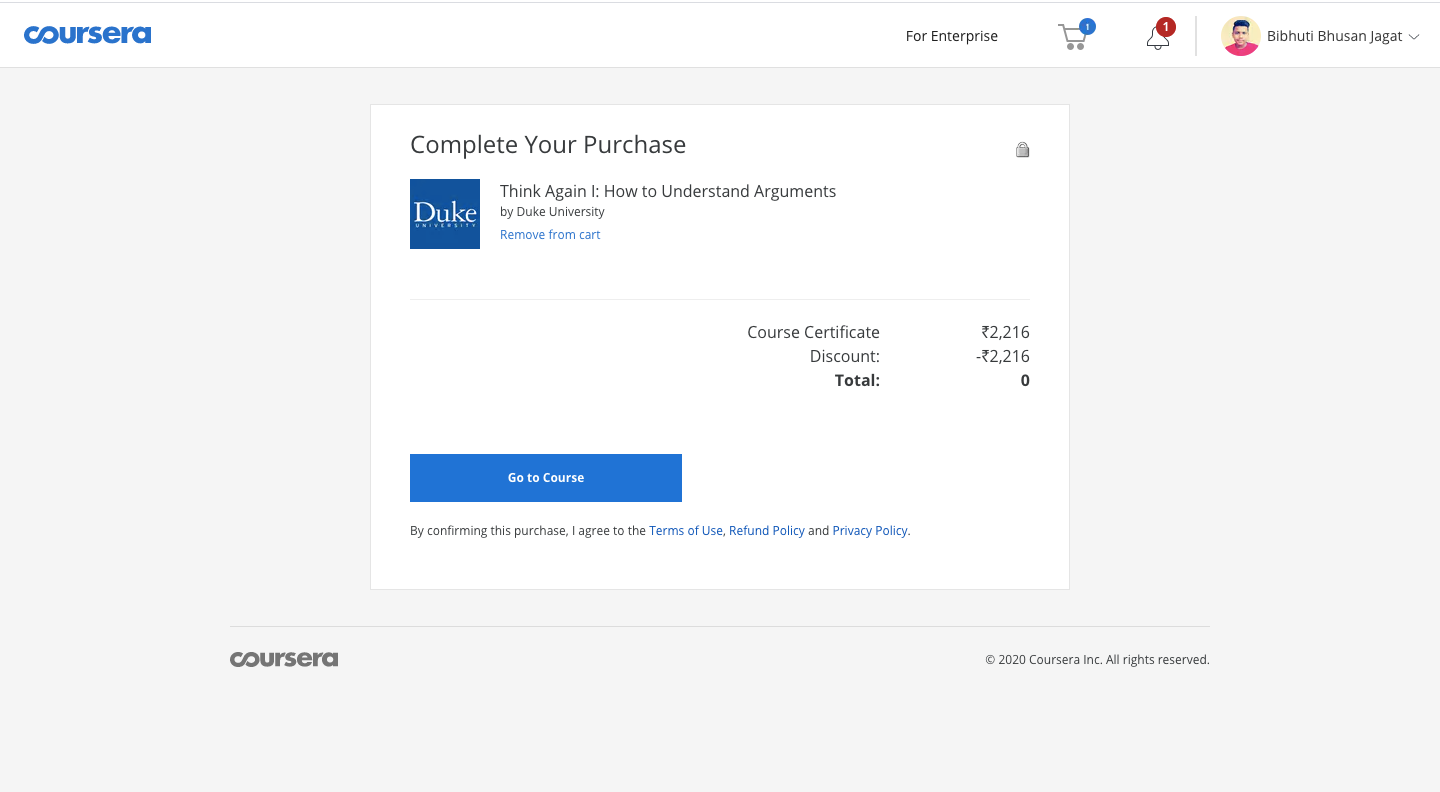Screen dimensions: 1440x792
Task: Remove the course from cart
Action: tap(550, 235)
